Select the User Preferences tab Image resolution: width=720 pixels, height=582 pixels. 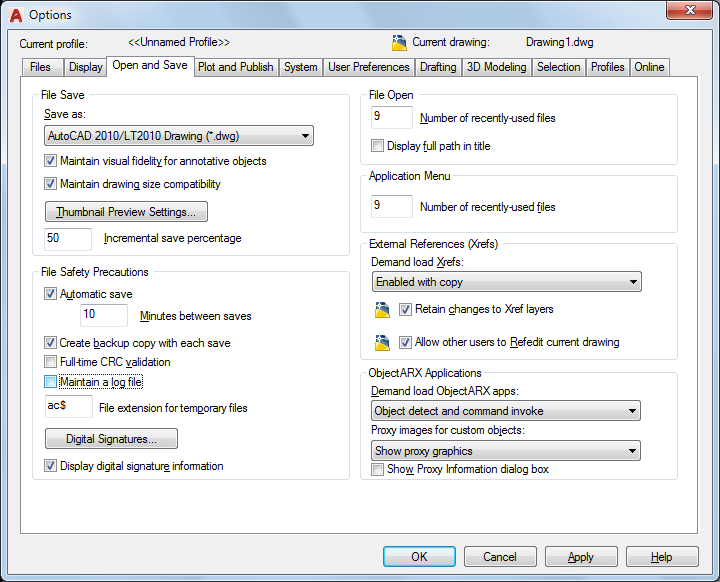point(368,67)
